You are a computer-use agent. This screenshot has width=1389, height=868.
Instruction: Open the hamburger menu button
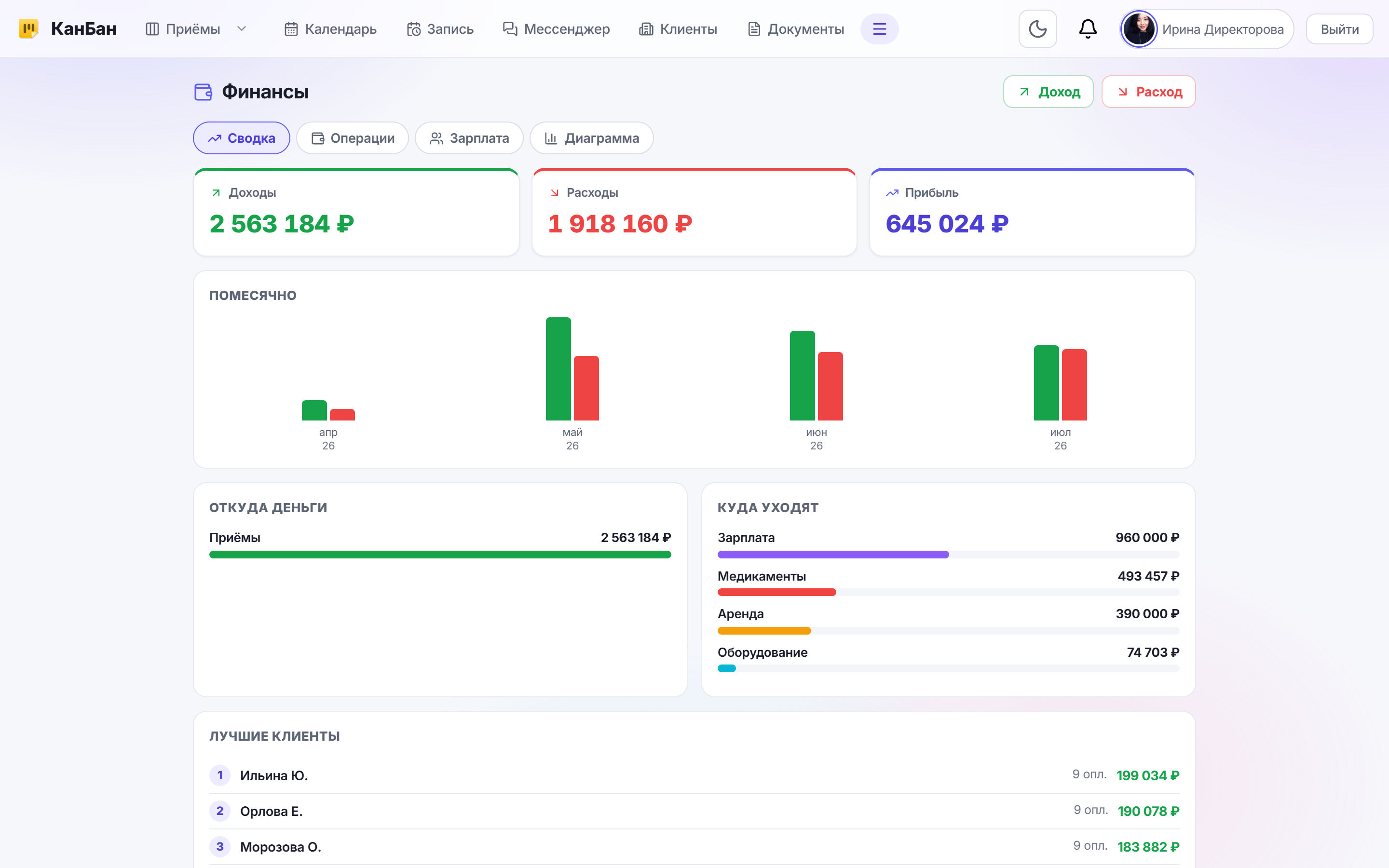(879, 29)
